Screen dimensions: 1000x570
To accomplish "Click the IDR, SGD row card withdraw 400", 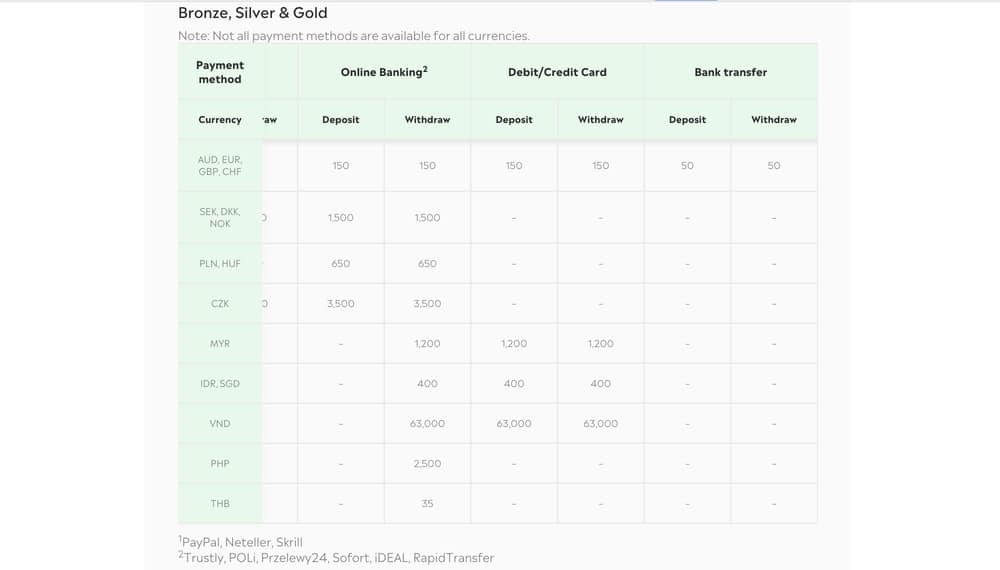I will (x=601, y=384).
